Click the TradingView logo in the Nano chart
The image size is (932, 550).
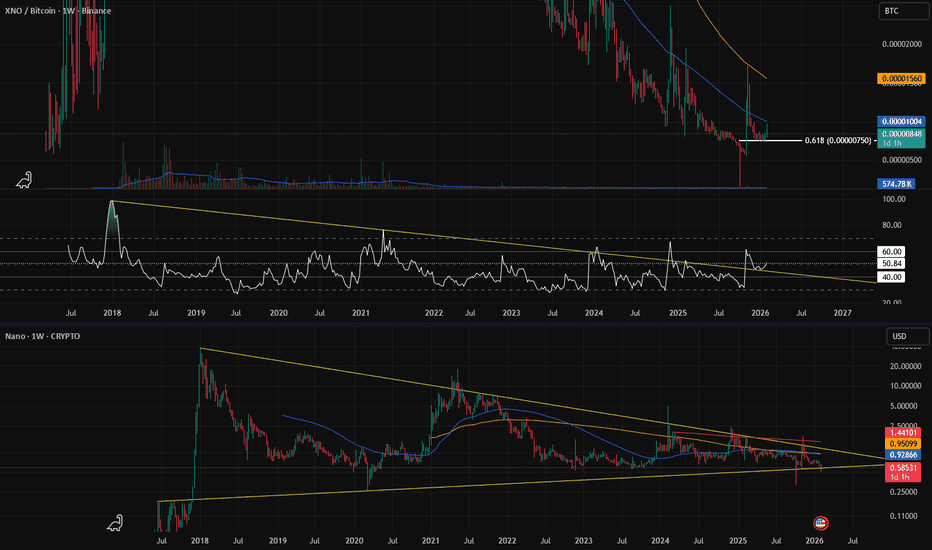(x=115, y=523)
